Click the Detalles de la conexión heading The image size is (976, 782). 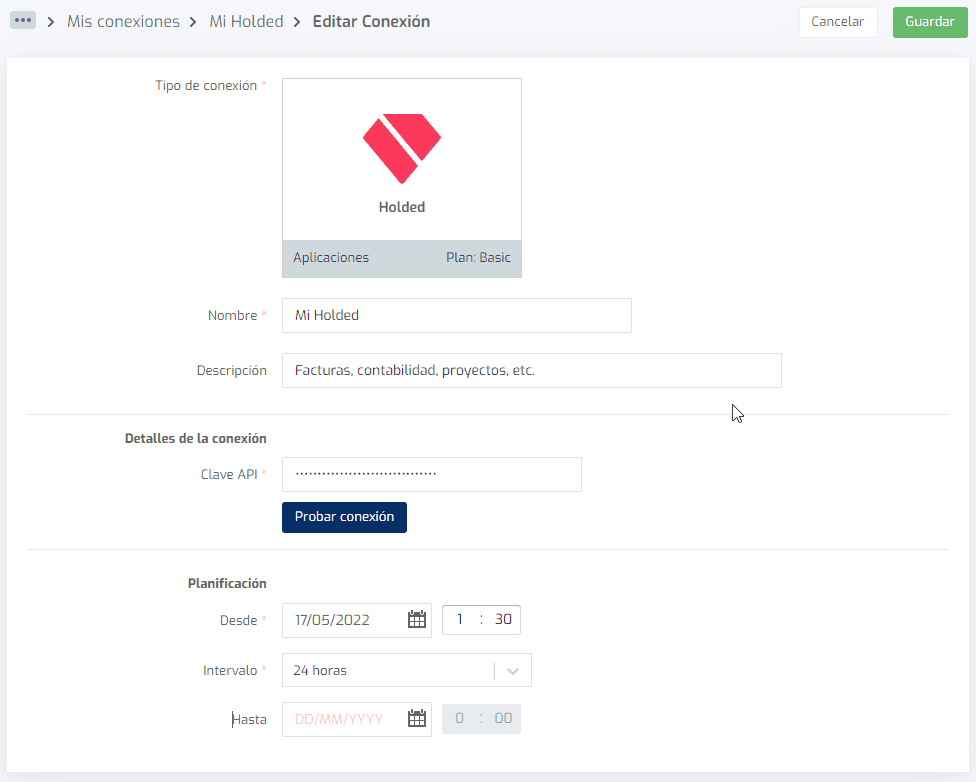coord(195,438)
